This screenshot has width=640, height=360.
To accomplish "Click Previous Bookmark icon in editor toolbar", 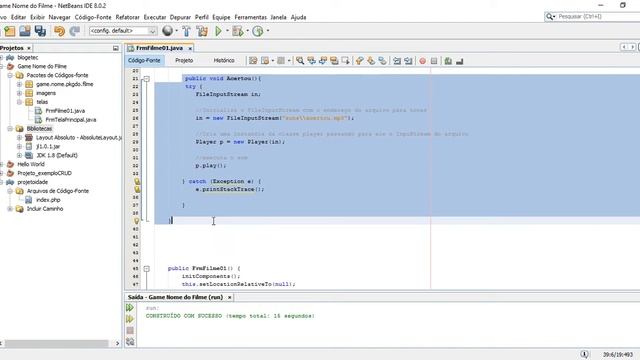I will (x=360, y=61).
